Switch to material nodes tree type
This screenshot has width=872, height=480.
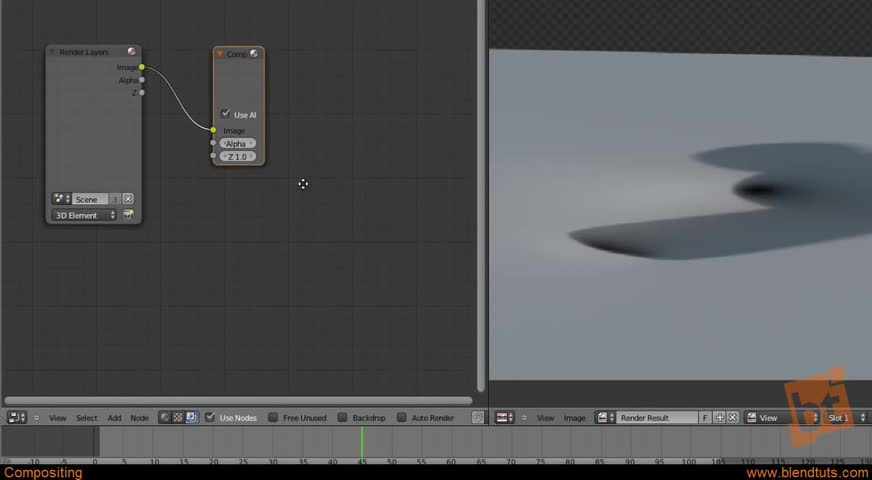tap(165, 417)
